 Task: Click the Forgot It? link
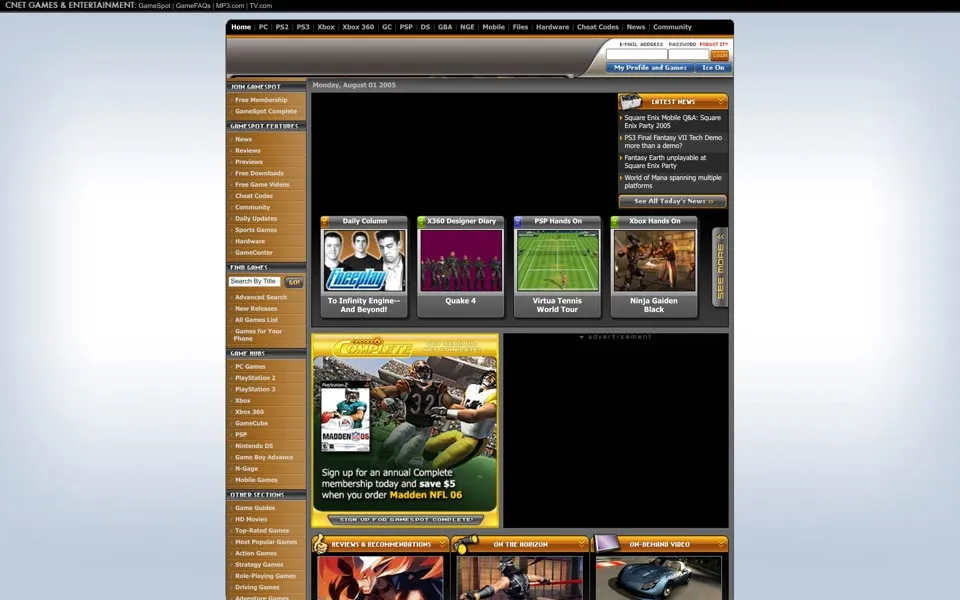pyautogui.click(x=713, y=44)
